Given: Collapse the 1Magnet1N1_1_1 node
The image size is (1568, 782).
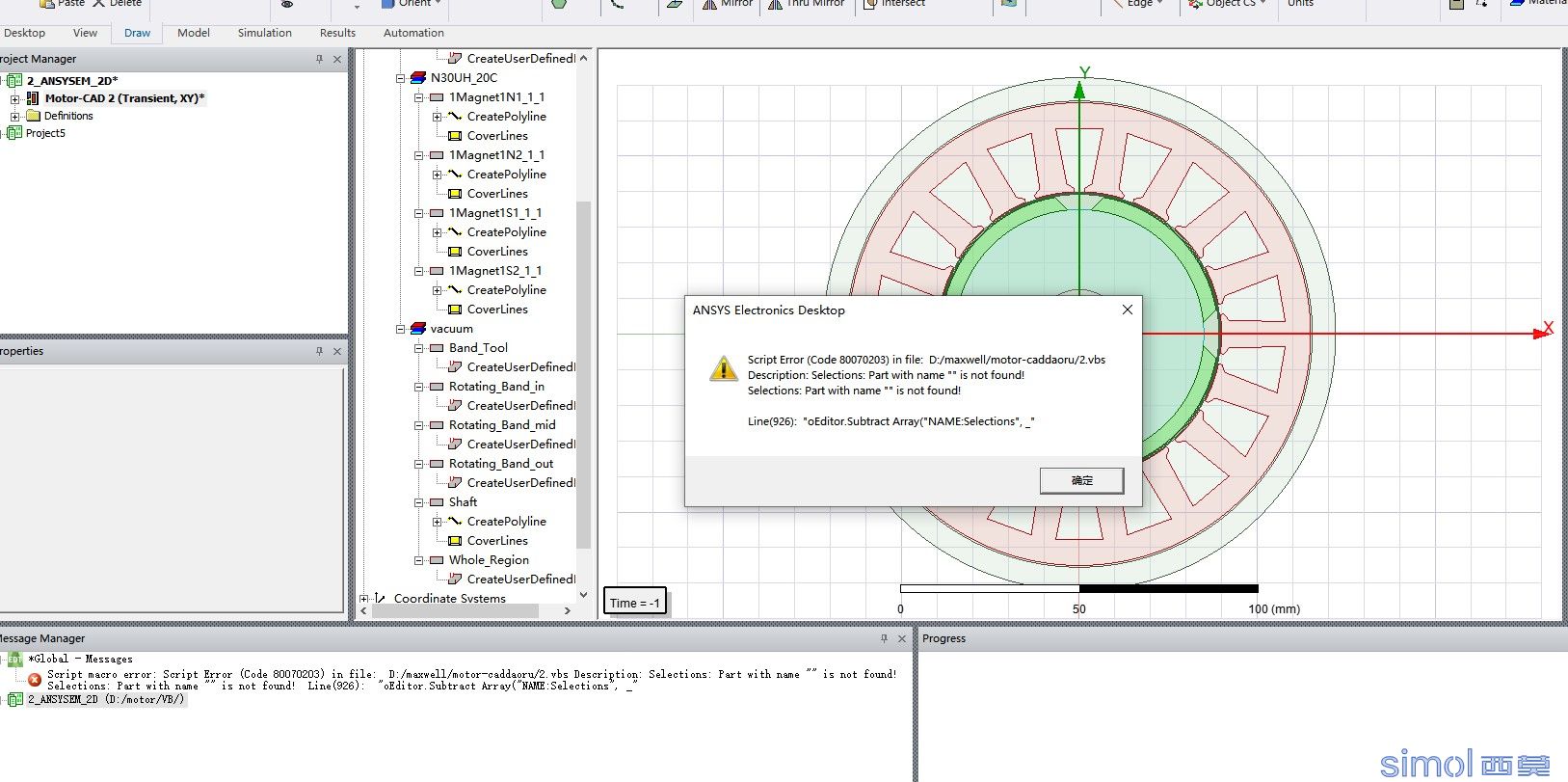Looking at the screenshot, I should 419,97.
